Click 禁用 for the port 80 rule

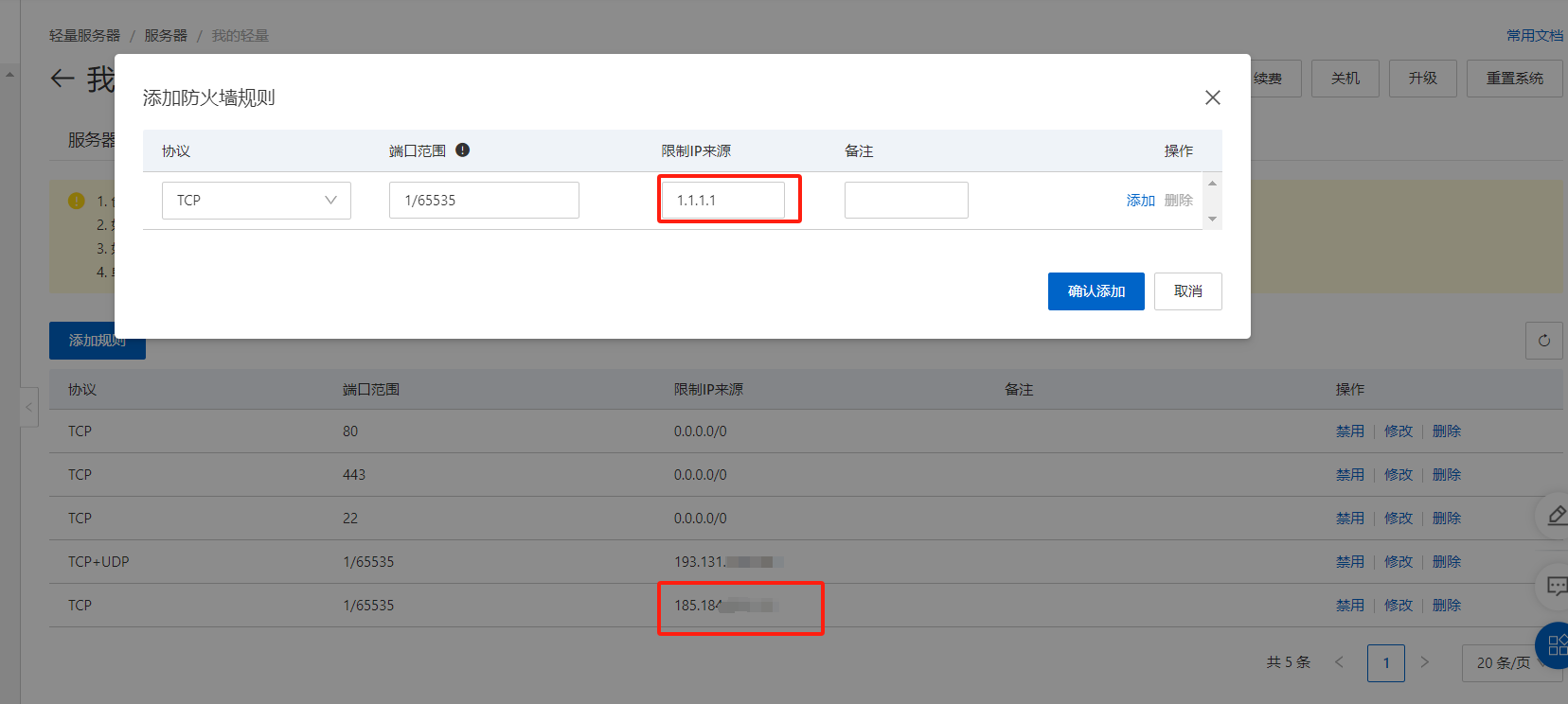pos(1349,431)
